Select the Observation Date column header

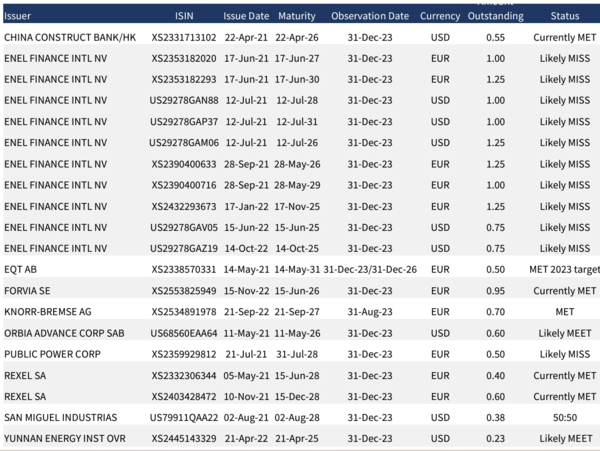(x=369, y=16)
